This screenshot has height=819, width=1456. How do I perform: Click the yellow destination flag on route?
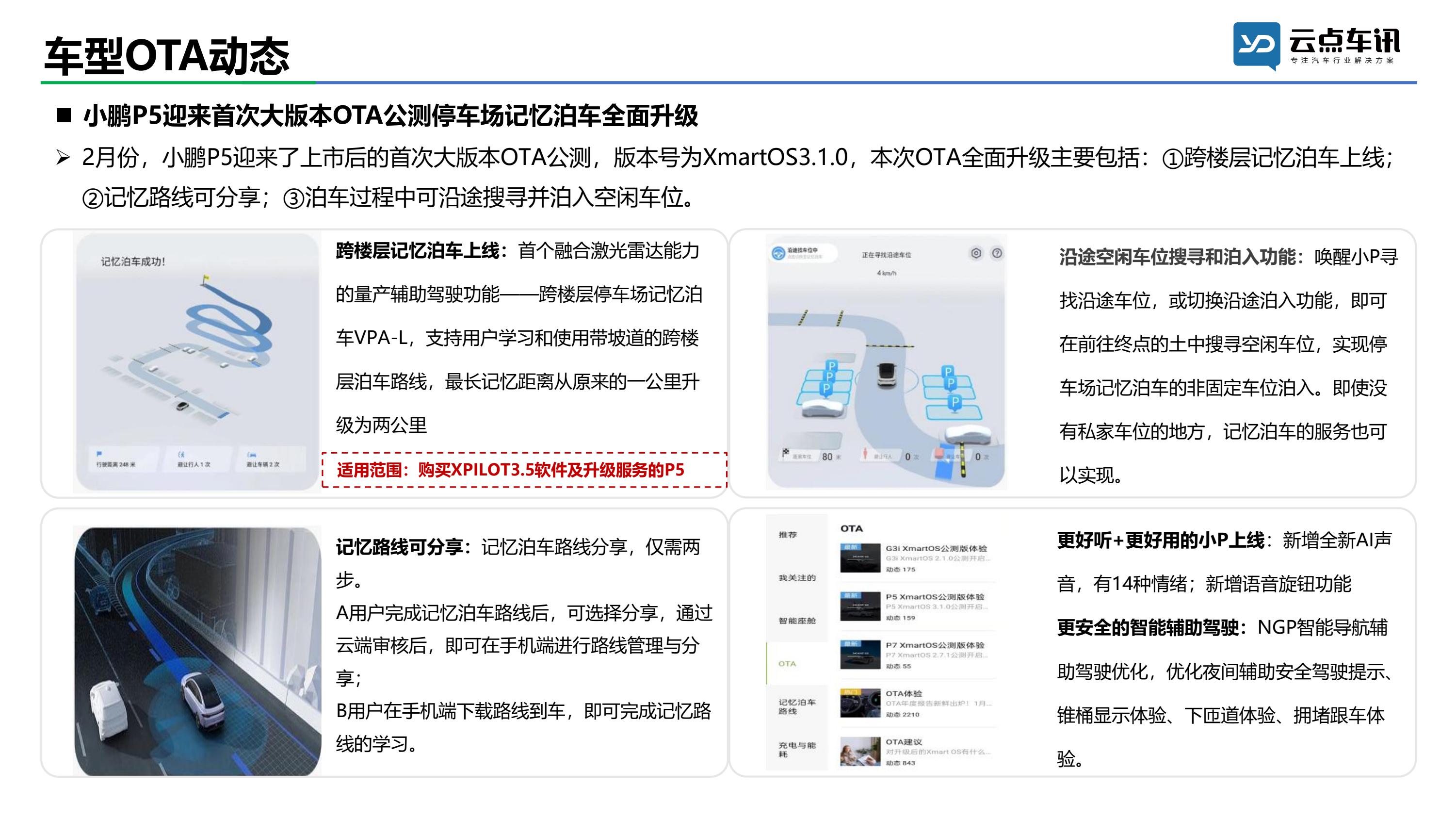pos(205,279)
